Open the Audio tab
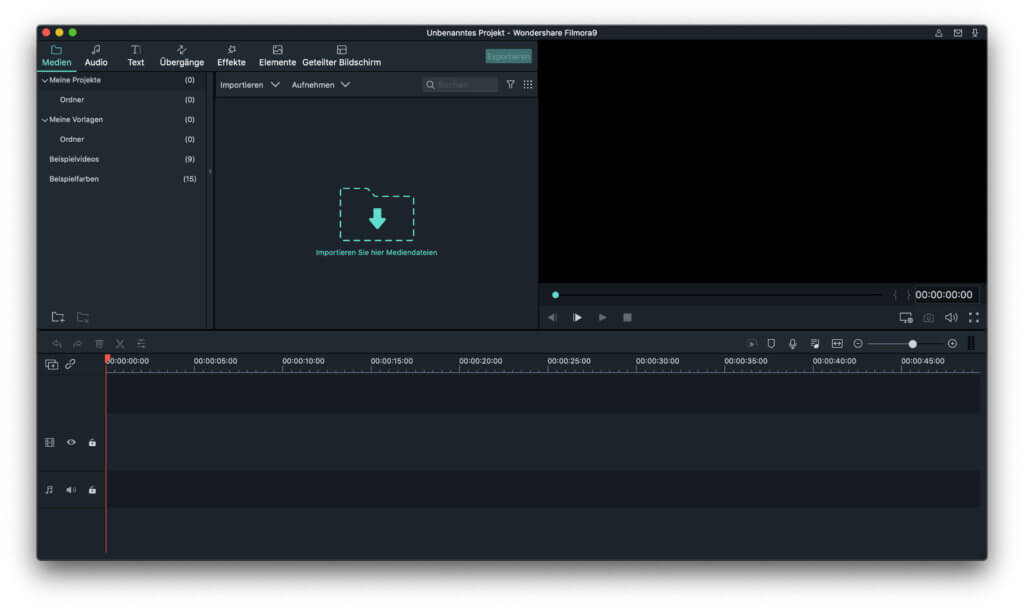1024x609 pixels. pyautogui.click(x=96, y=56)
